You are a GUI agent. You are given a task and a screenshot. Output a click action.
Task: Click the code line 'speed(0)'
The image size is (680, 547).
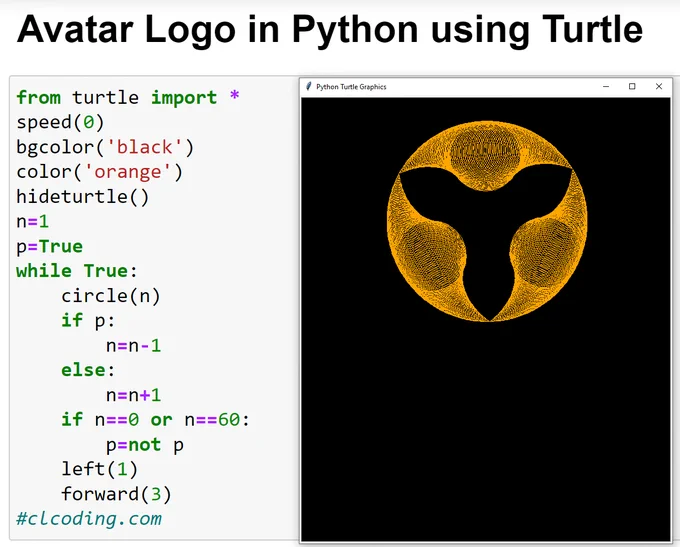(x=60, y=122)
